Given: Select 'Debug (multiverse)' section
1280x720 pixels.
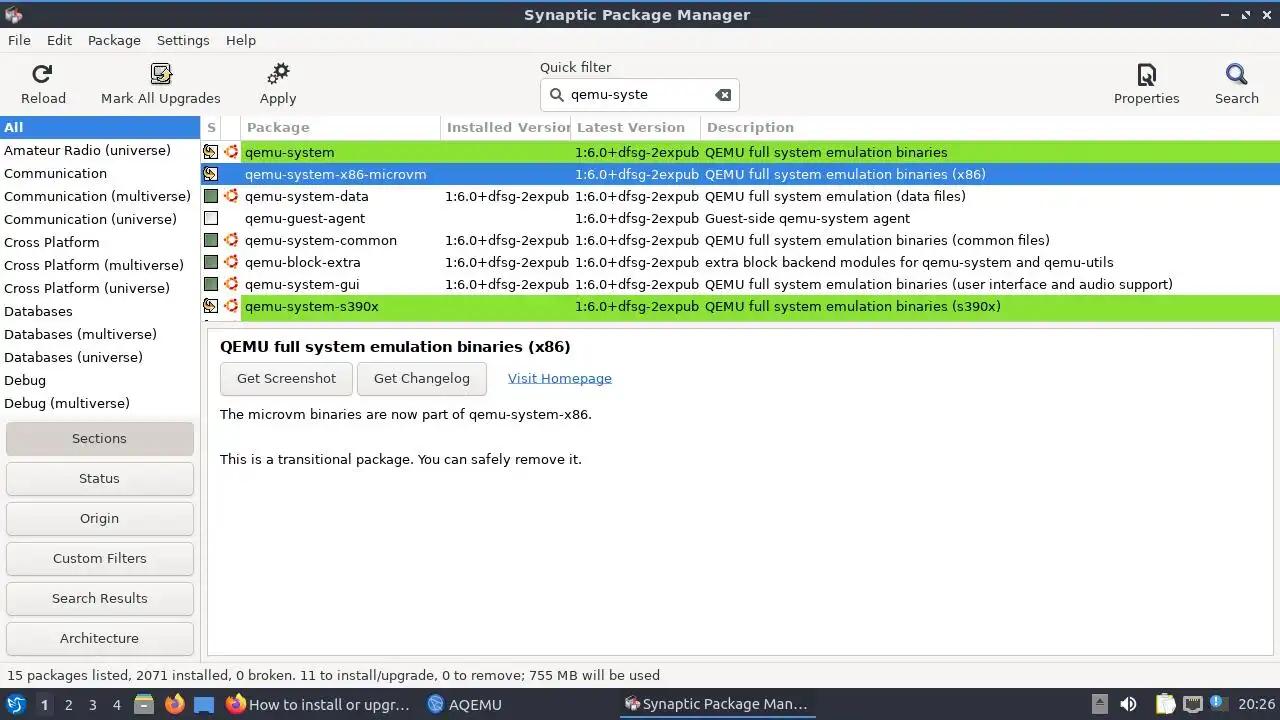Looking at the screenshot, I should point(100,403).
